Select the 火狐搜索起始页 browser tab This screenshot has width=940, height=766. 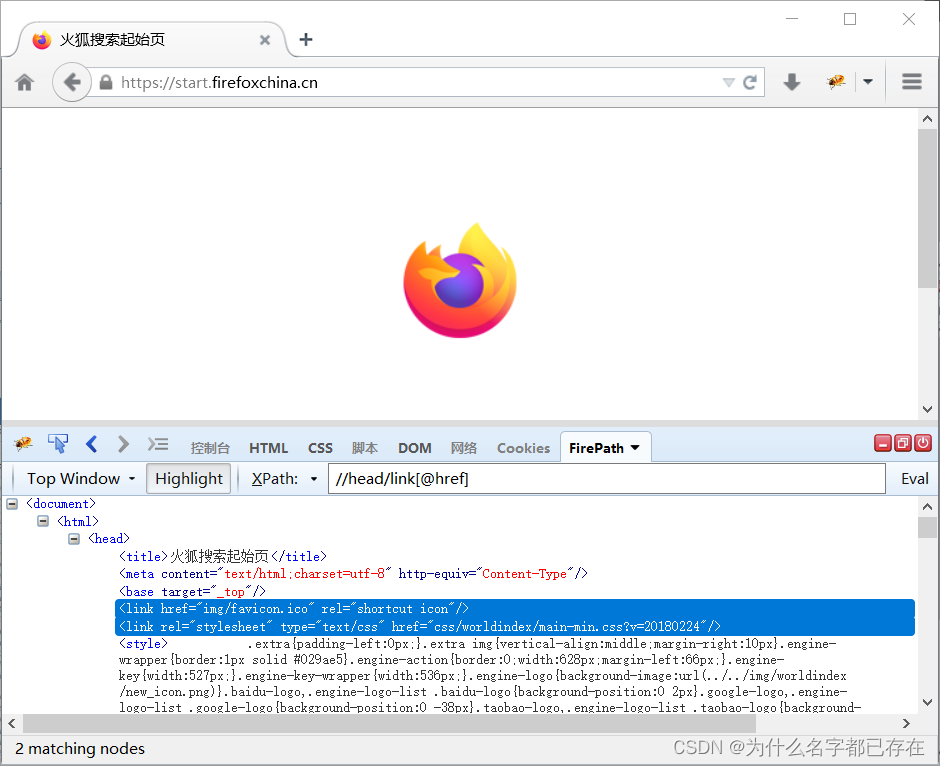pyautogui.click(x=150, y=40)
